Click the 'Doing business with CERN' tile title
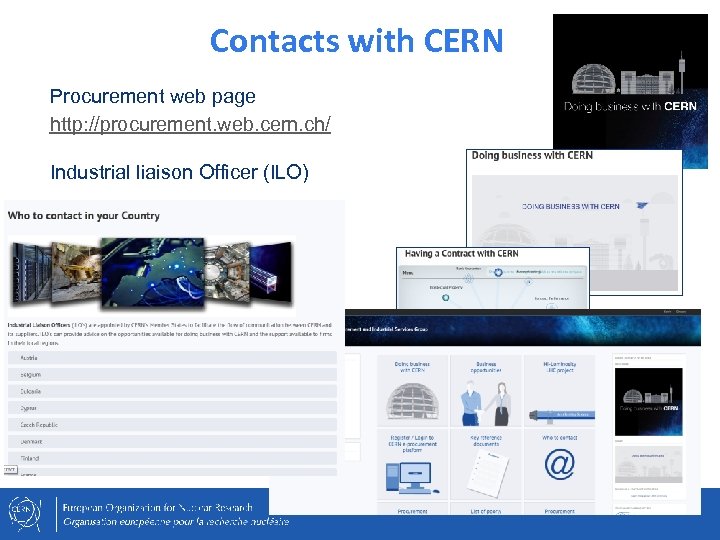720x540 pixels. [412, 367]
